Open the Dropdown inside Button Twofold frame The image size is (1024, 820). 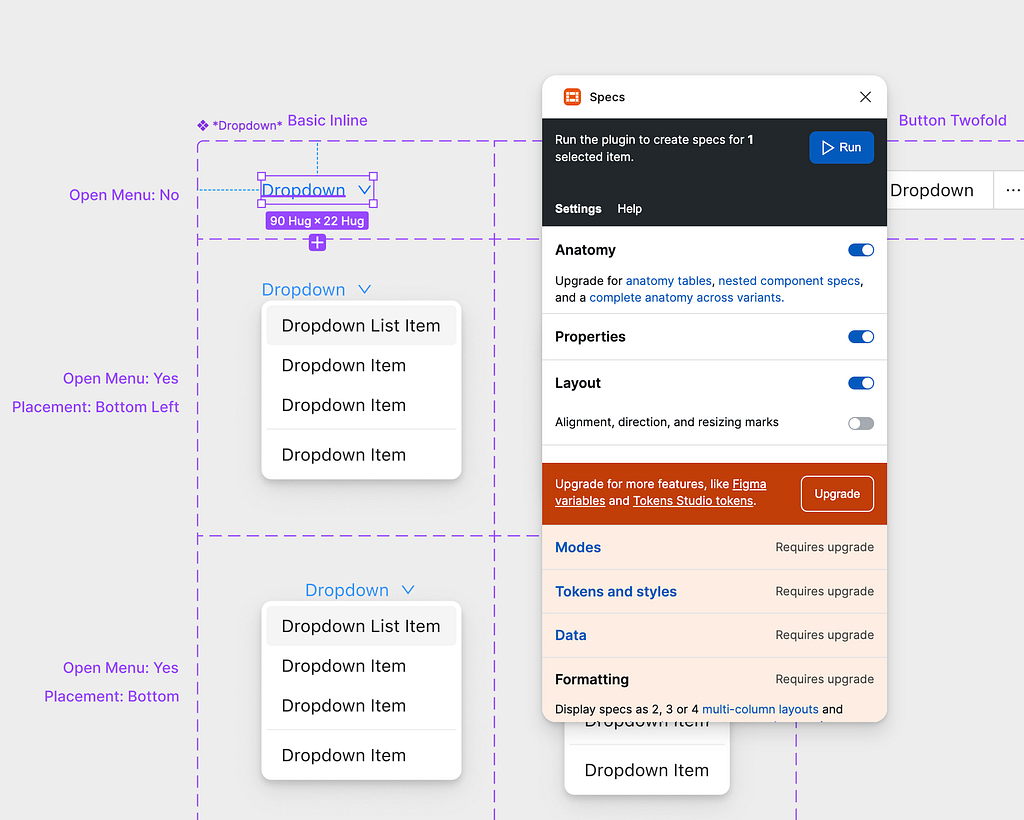(x=934, y=190)
